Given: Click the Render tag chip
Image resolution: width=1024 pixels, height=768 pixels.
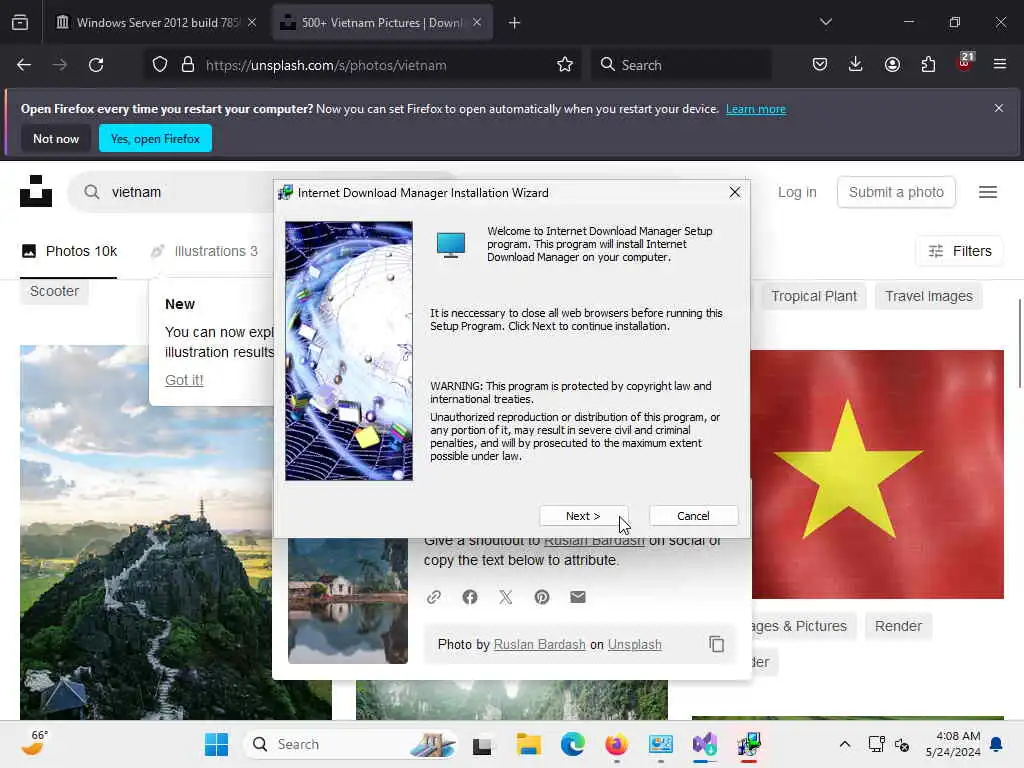Looking at the screenshot, I should pyautogui.click(x=898, y=626).
